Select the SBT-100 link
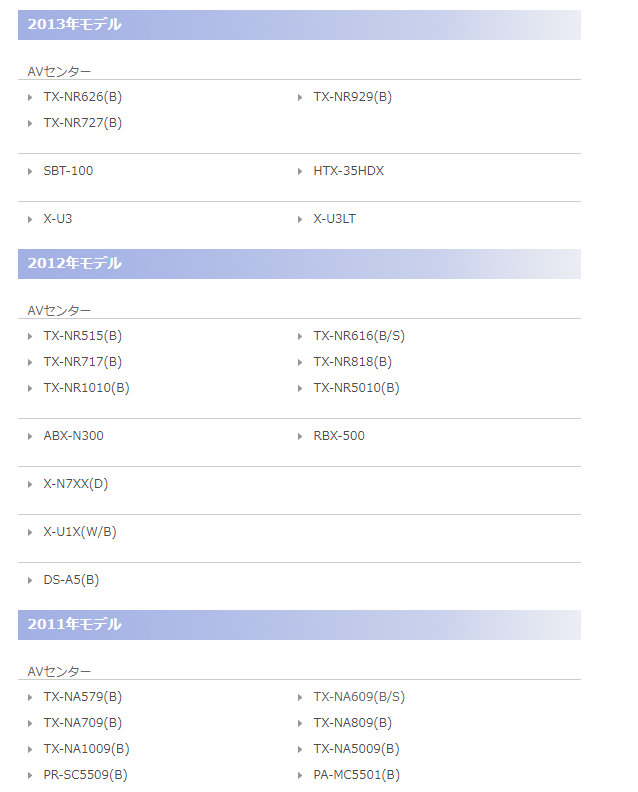This screenshot has width=638, height=792. [x=68, y=171]
